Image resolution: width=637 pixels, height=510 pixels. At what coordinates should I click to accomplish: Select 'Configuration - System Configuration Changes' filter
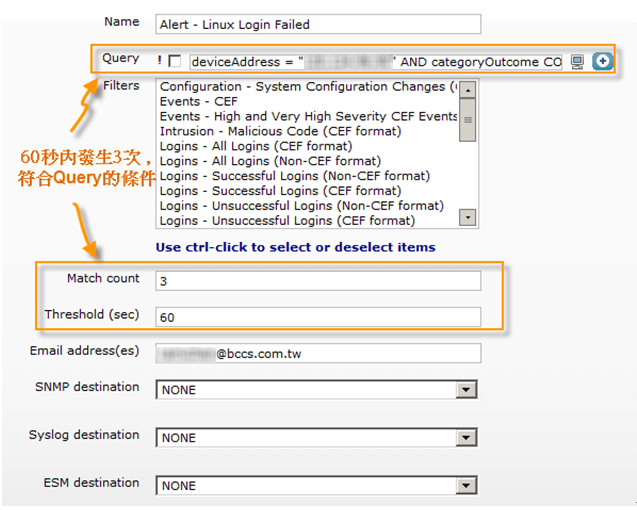click(x=305, y=87)
